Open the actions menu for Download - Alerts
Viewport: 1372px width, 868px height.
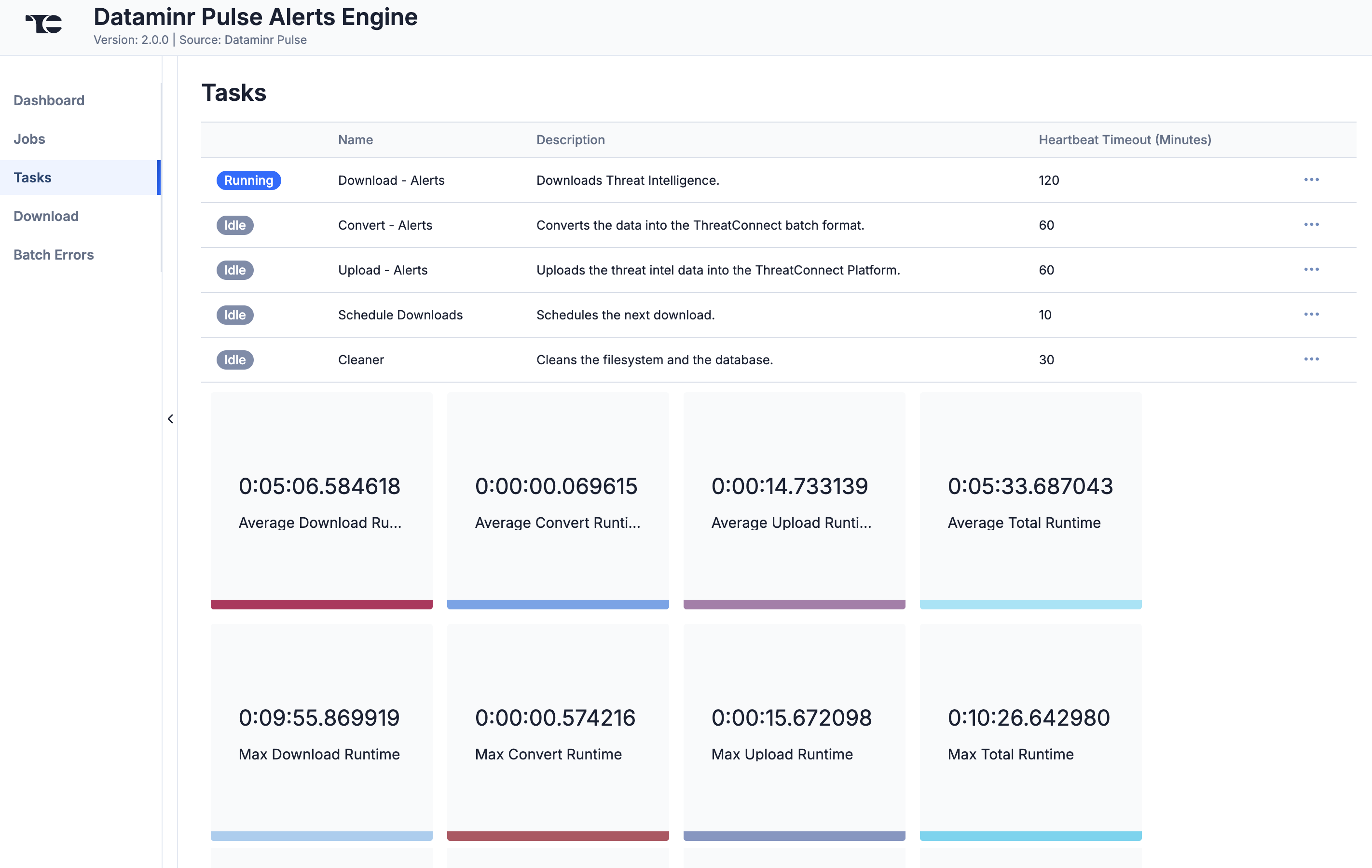click(x=1312, y=179)
